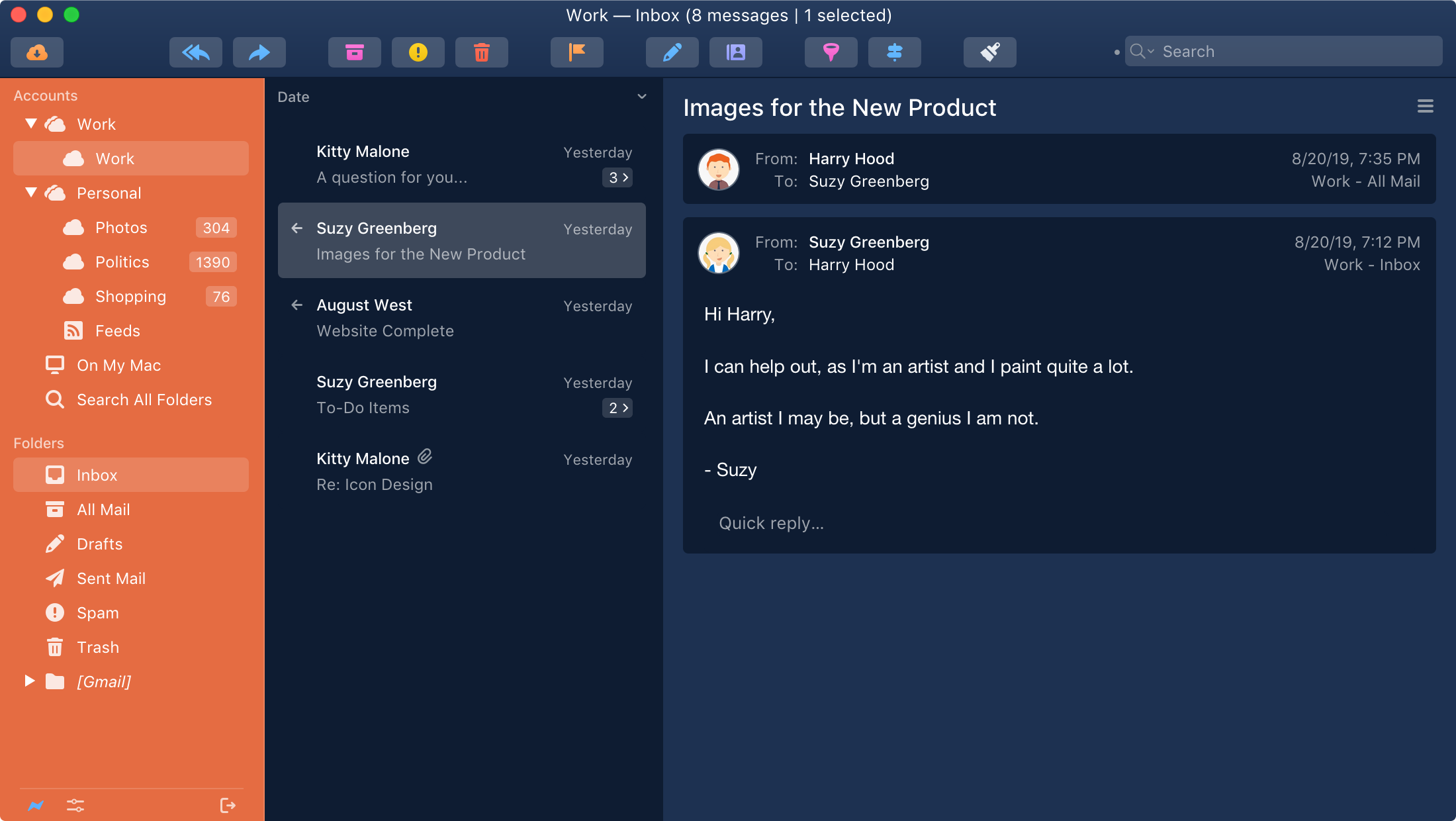Click the Forward arrow toolbar button
Screen dimensions: 1456x821
click(259, 52)
